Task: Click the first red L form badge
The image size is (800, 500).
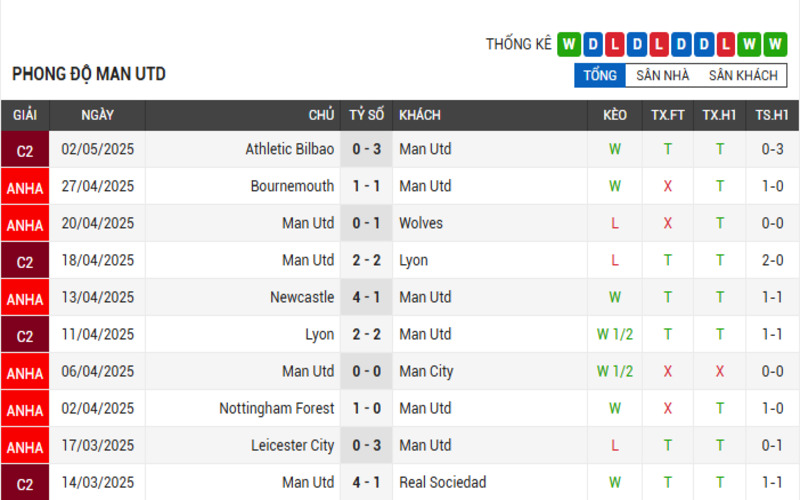Action: [615, 44]
